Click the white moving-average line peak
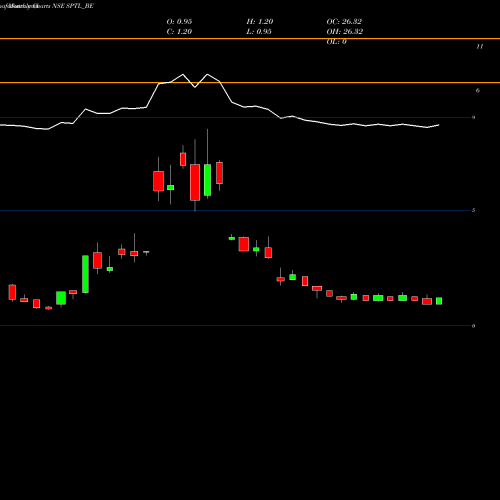The height and width of the screenshot is (500, 500). [183, 74]
